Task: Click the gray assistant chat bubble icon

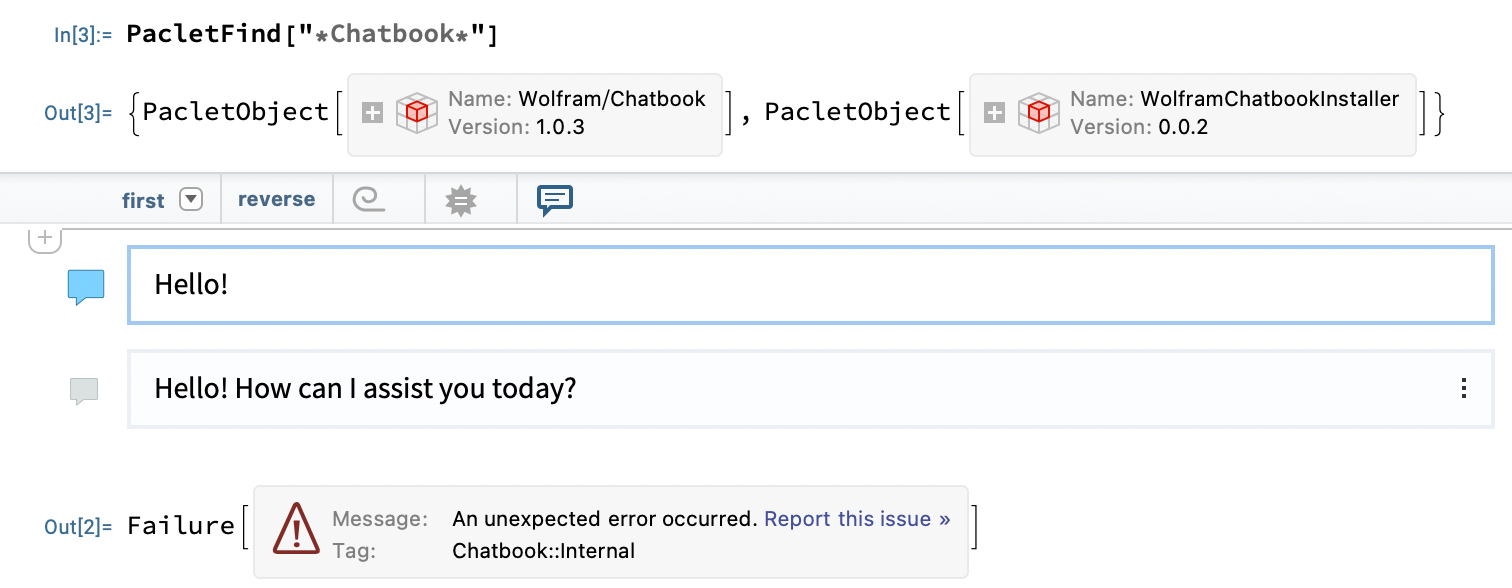Action: point(84,389)
